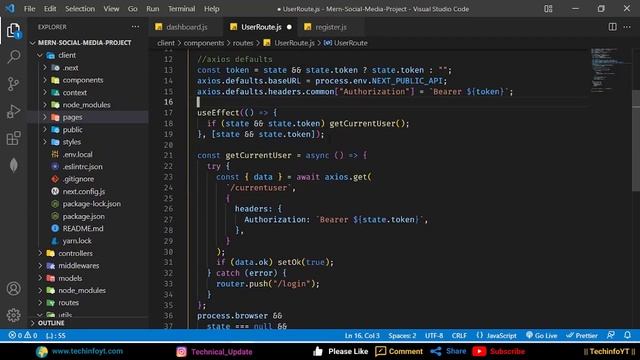The width and height of the screenshot is (640, 360).
Task: Open the Extensions view
Action: point(13,138)
